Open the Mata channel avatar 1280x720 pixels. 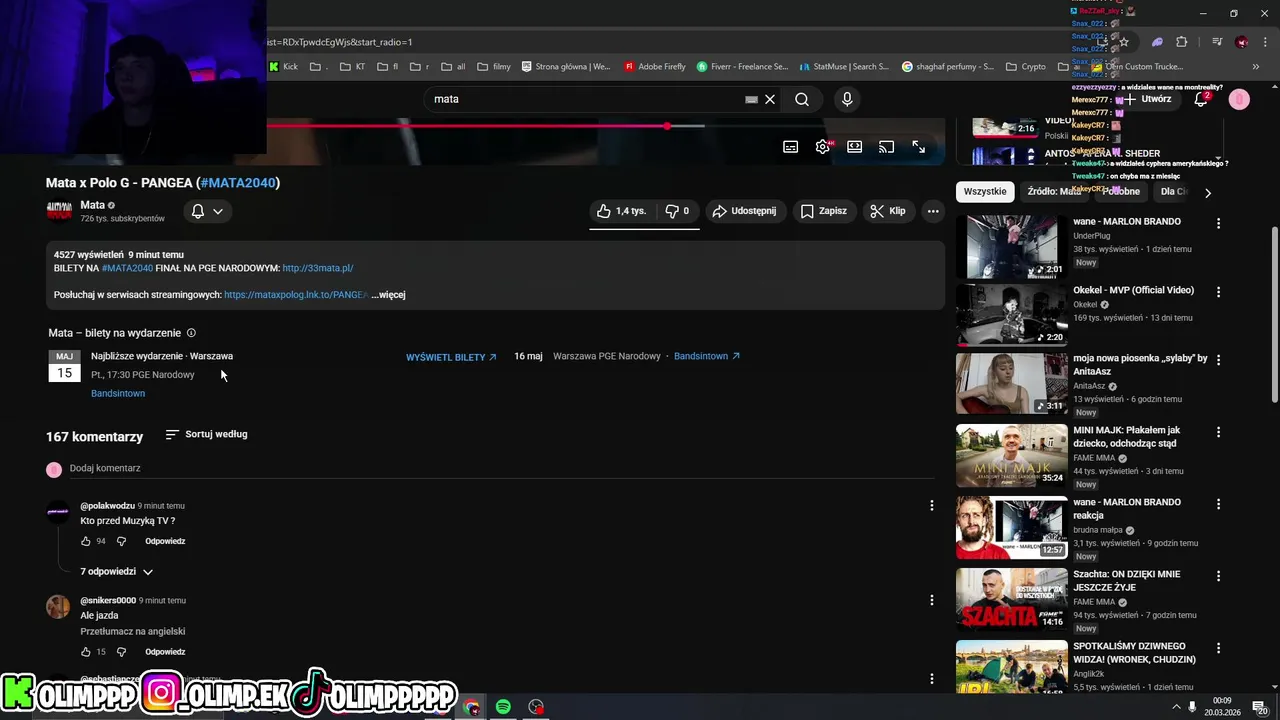tap(59, 211)
